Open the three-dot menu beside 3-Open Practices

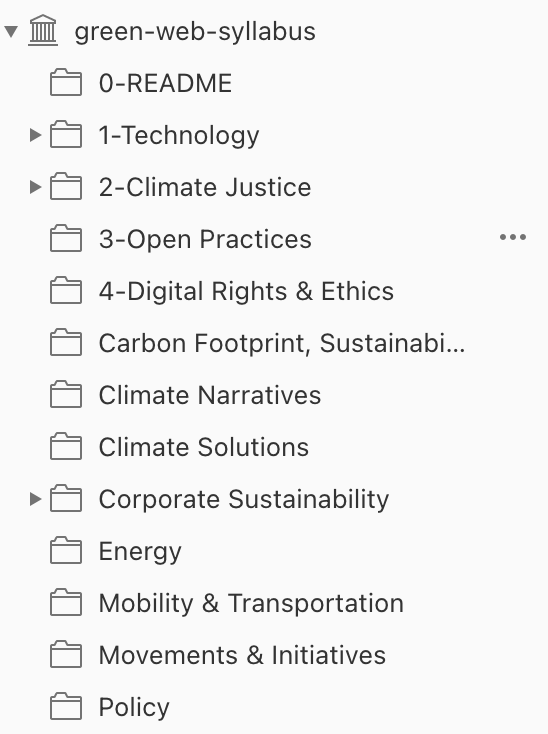(x=513, y=237)
